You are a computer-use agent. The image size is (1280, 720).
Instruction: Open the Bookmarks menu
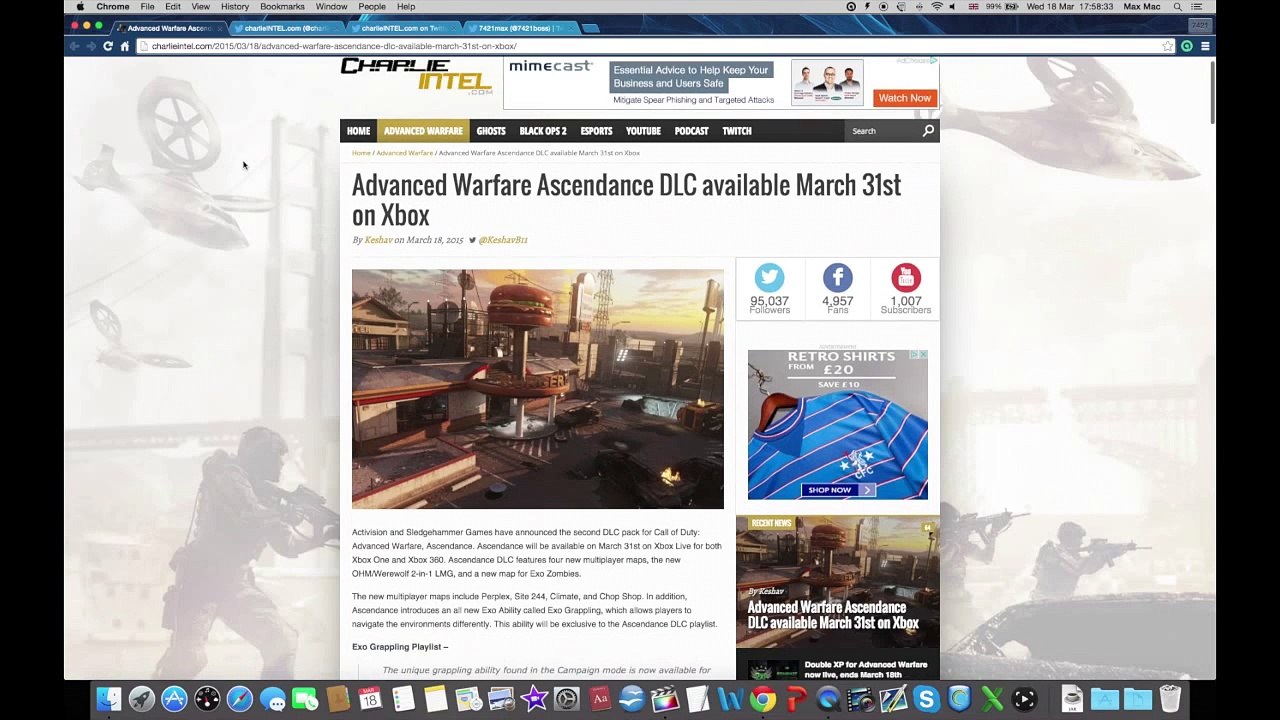point(282,7)
